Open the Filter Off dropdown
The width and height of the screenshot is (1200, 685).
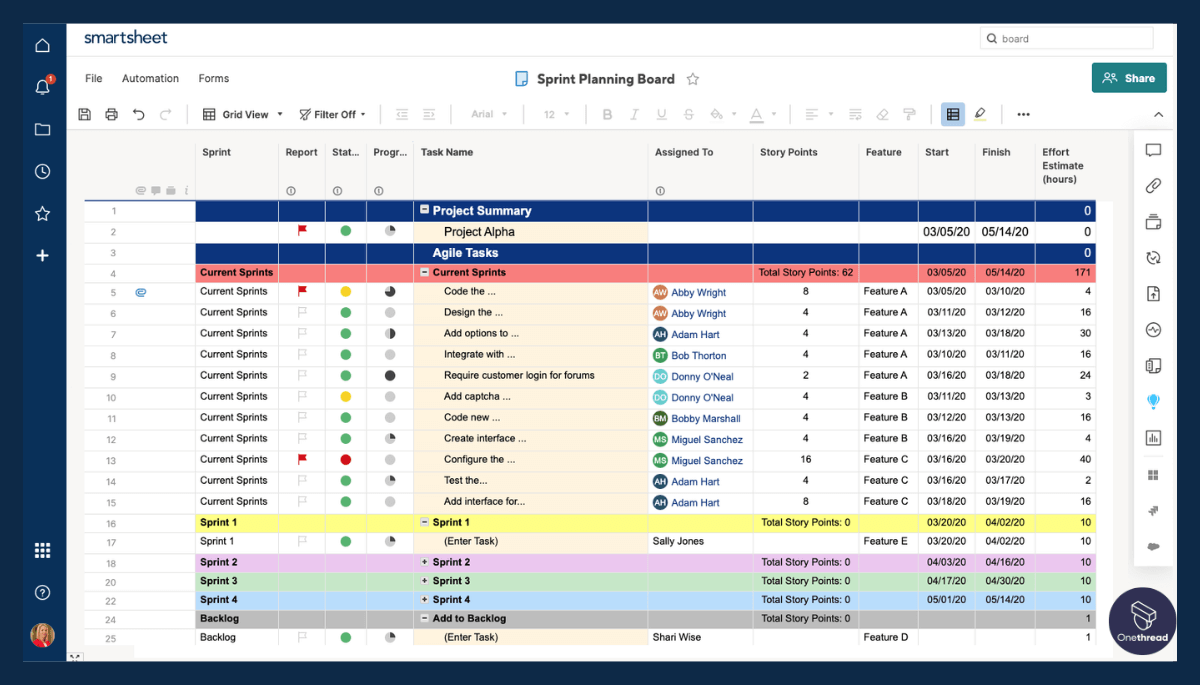332,114
